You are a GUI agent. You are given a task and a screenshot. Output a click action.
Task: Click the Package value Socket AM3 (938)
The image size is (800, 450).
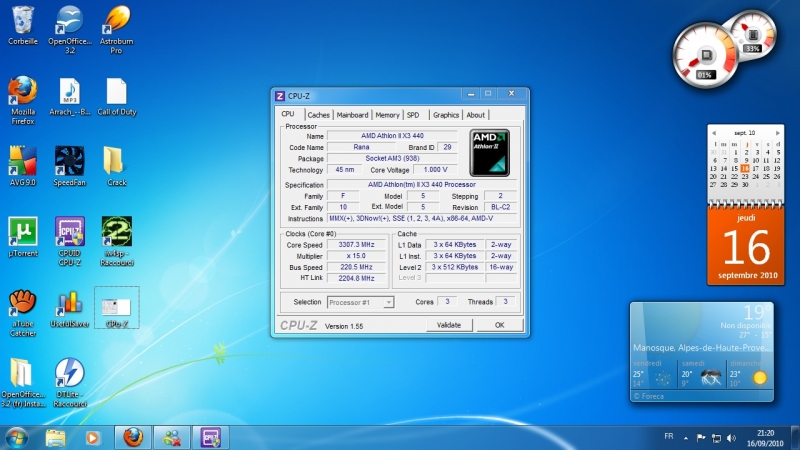[392, 158]
